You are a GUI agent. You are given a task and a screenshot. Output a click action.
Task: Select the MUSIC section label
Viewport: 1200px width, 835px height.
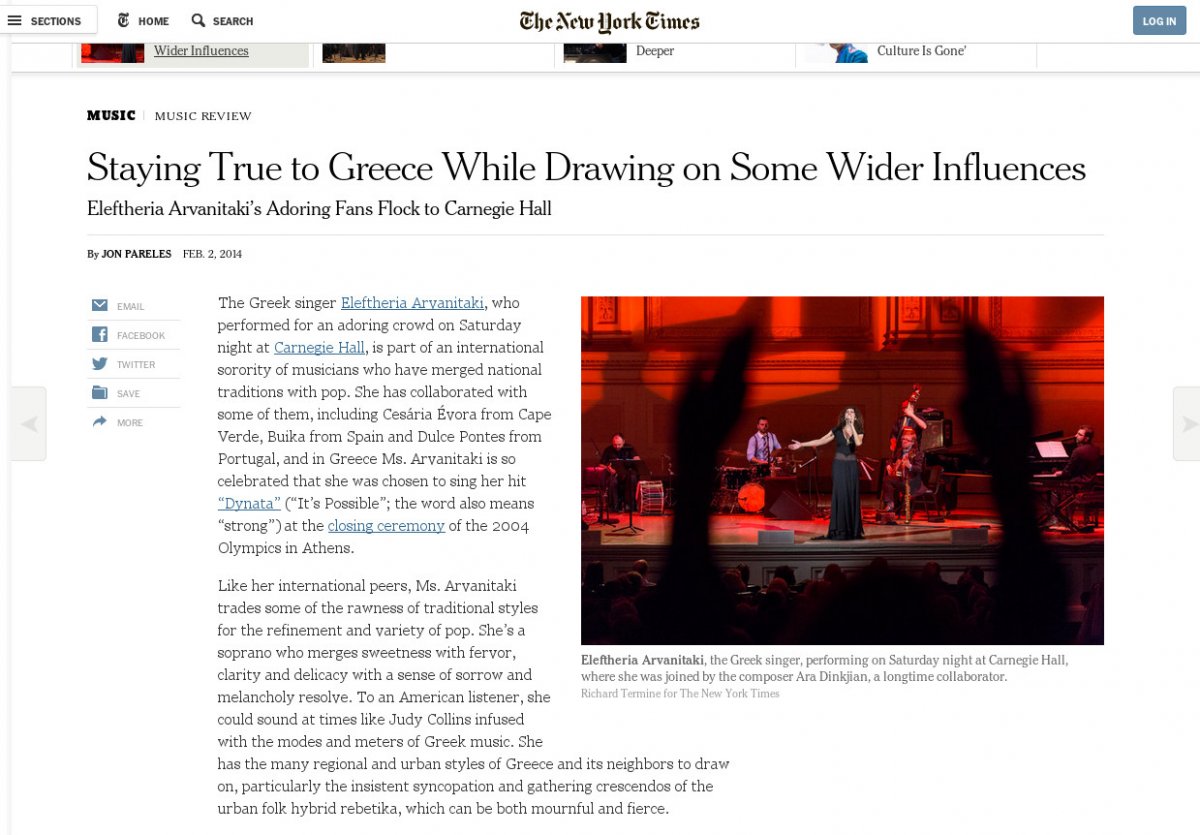(111, 116)
